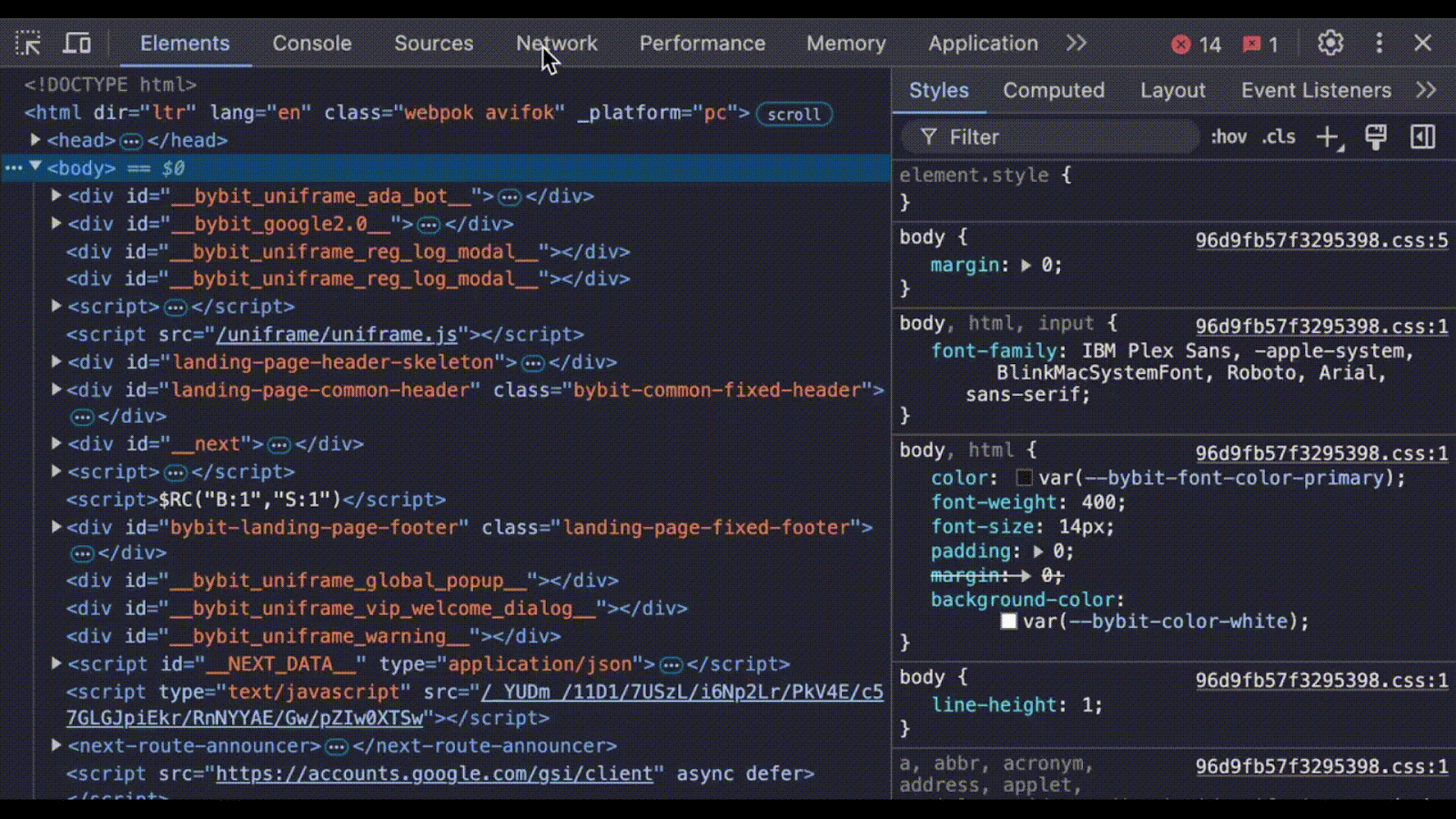Expand the __bybit_google2.0__ div
Viewport: 1456px width, 819px height.
(x=56, y=223)
